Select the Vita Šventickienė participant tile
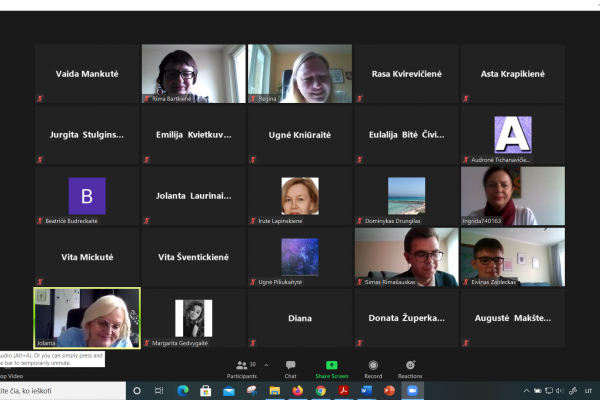600x400 pixels. (194, 257)
